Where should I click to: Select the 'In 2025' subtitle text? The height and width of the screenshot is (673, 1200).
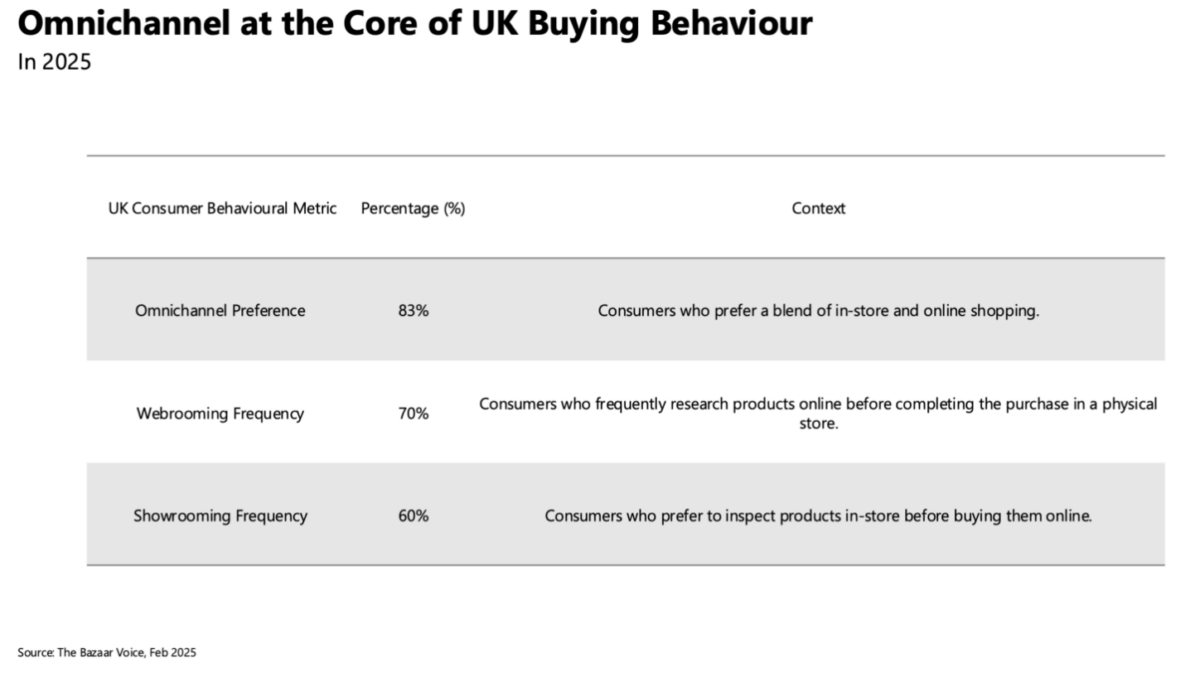[55, 62]
